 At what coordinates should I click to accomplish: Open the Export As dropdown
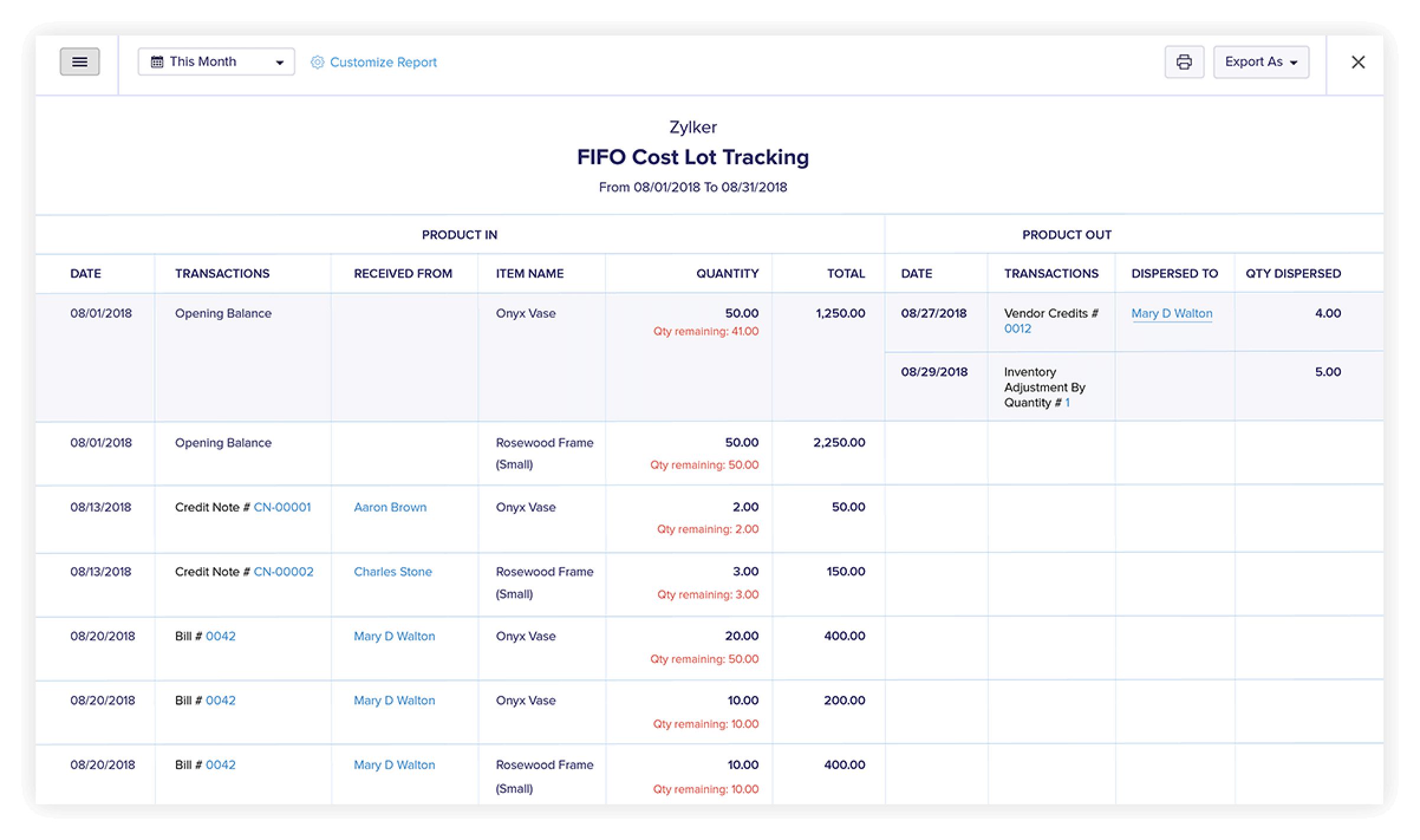[x=1261, y=62]
